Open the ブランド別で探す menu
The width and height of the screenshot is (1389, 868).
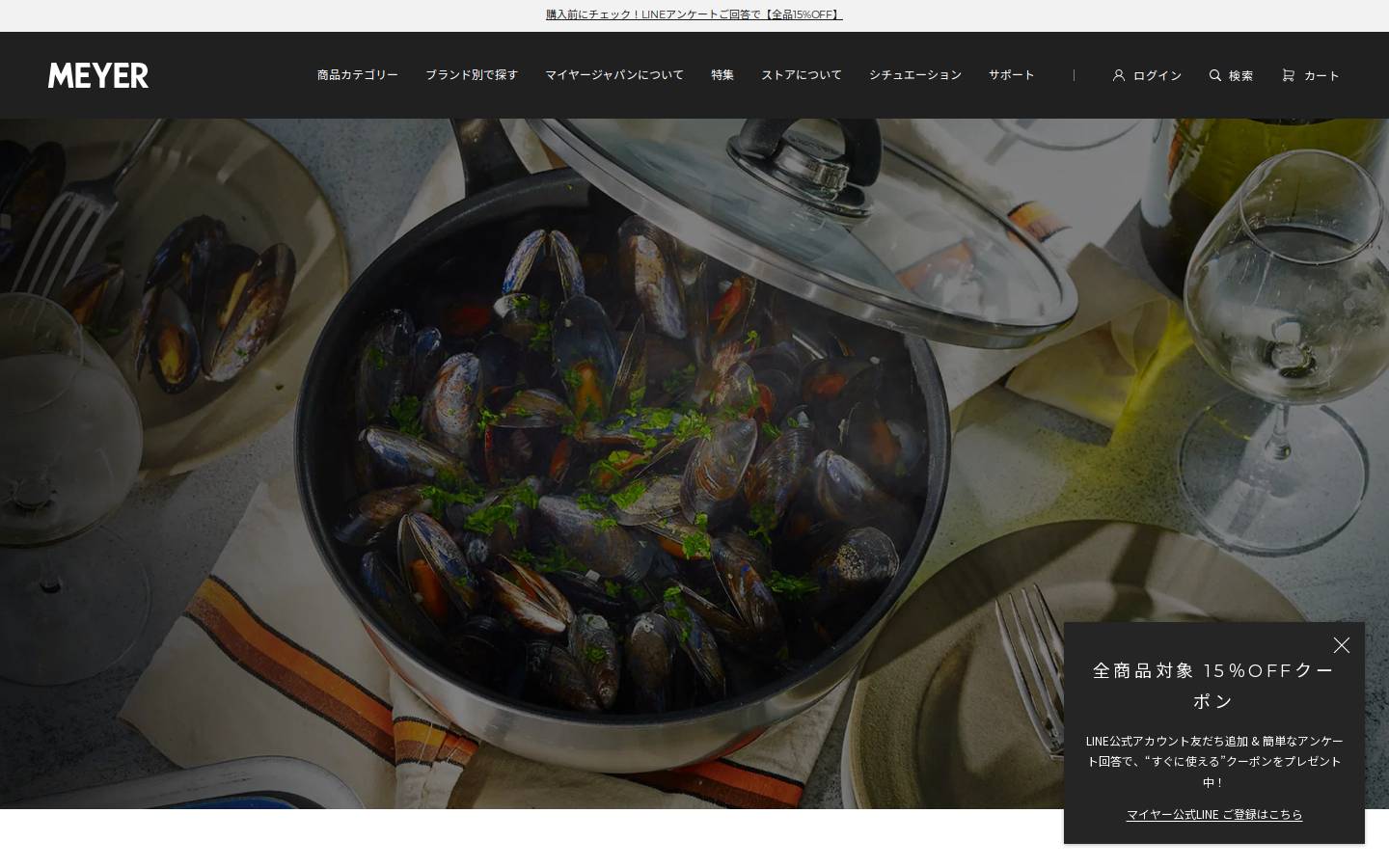(x=472, y=75)
